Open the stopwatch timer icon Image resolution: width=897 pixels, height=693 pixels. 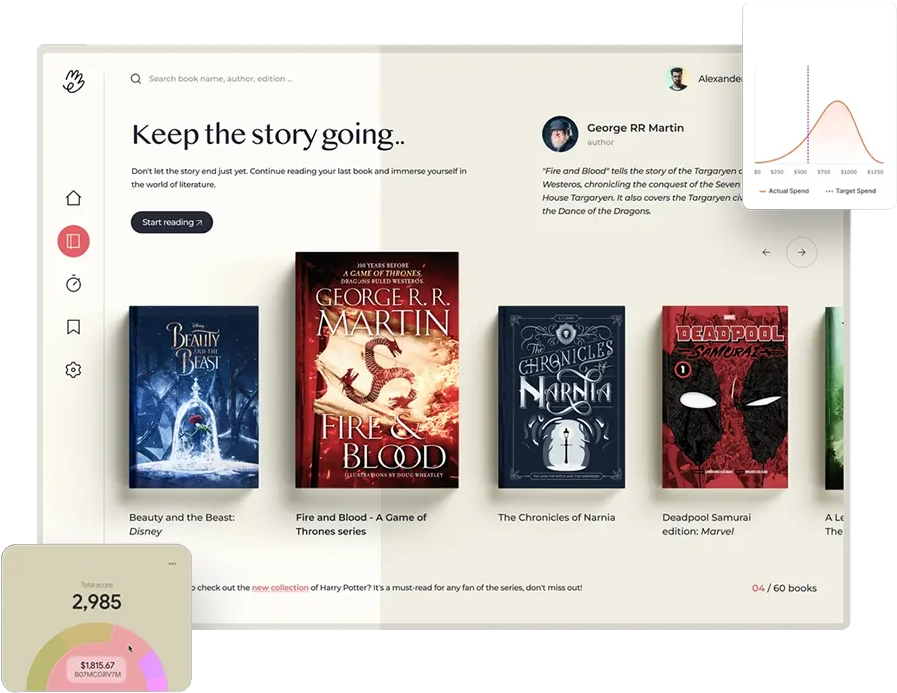point(73,283)
